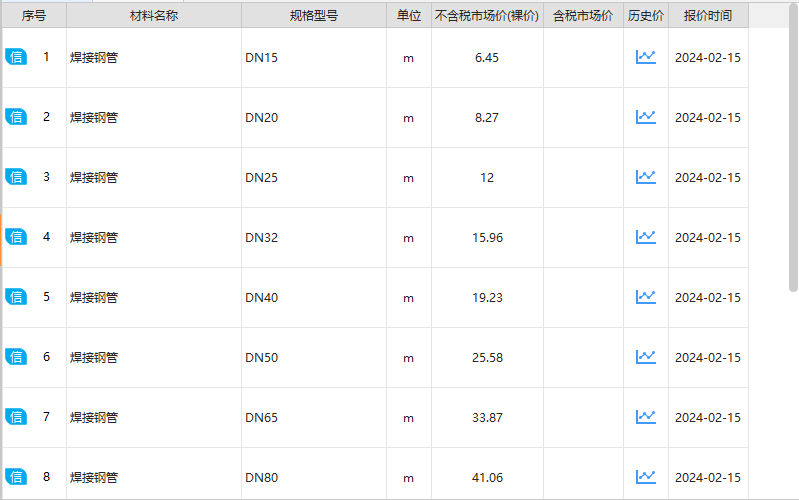This screenshot has height=500, width=799.
Task: Click the 信 badge in row 7
Action: pos(16,417)
